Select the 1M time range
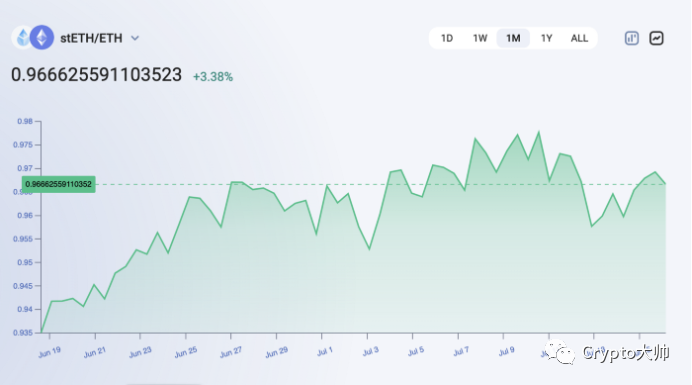The height and width of the screenshot is (385, 692). [x=513, y=38]
